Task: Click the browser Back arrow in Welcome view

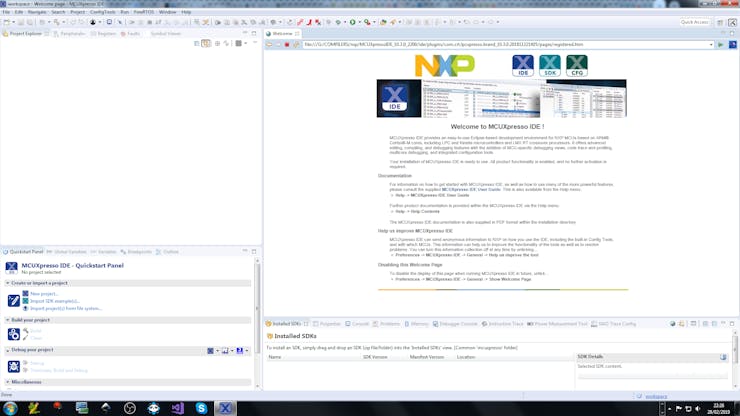Action: [269, 45]
